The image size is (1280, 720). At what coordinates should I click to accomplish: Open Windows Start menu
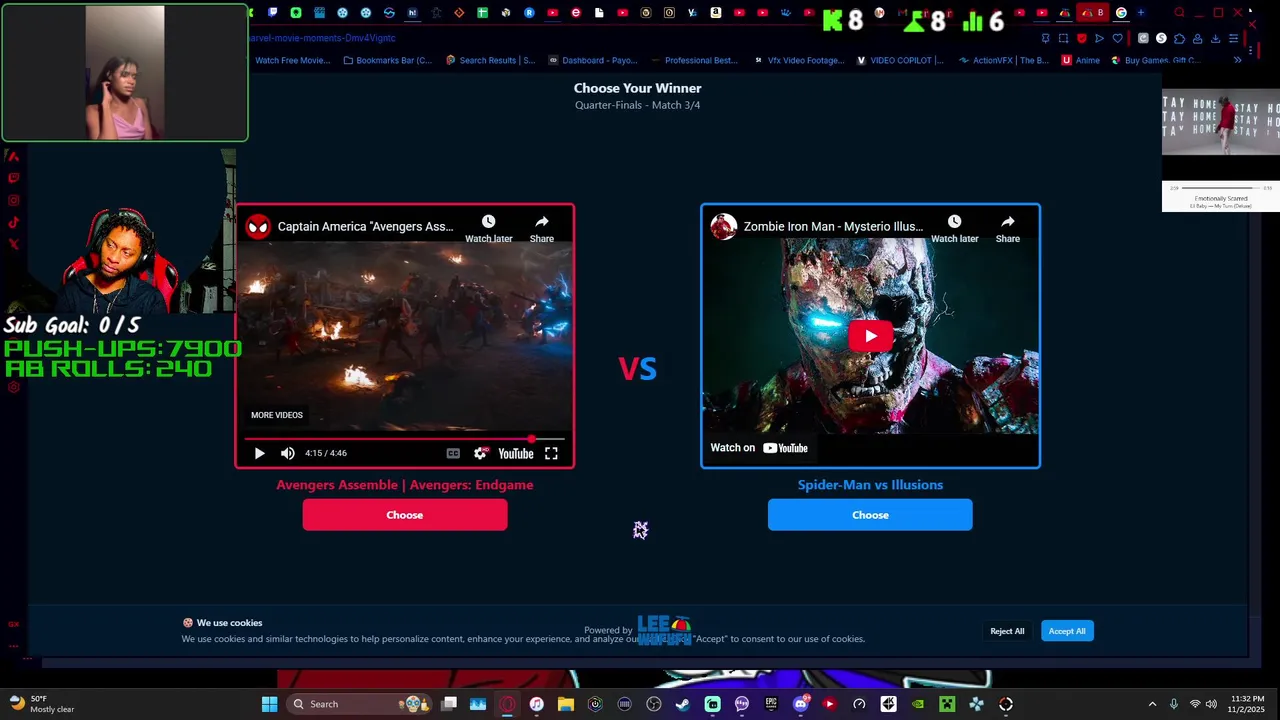(x=269, y=704)
